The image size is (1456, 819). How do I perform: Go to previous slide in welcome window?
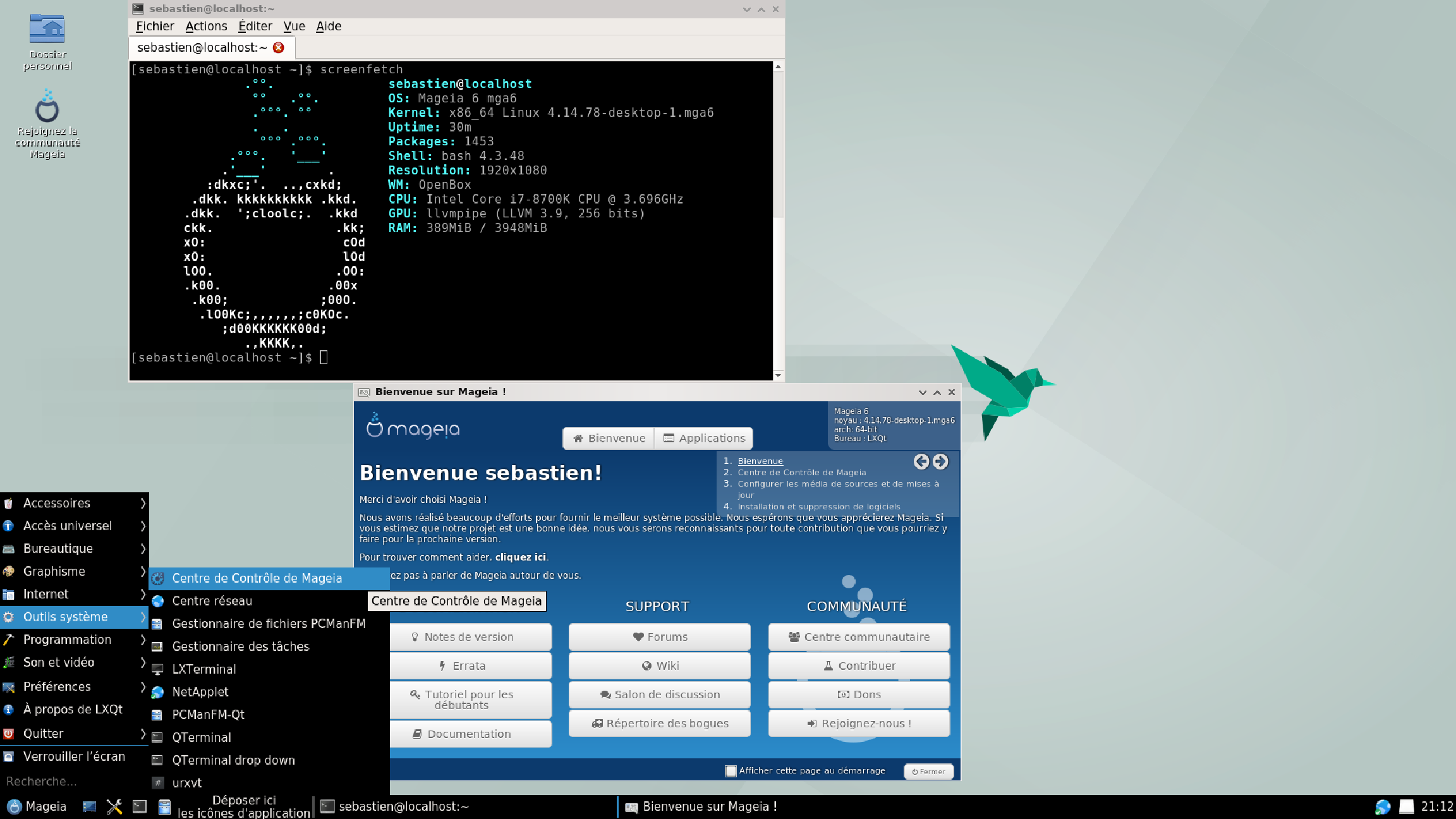(921, 461)
